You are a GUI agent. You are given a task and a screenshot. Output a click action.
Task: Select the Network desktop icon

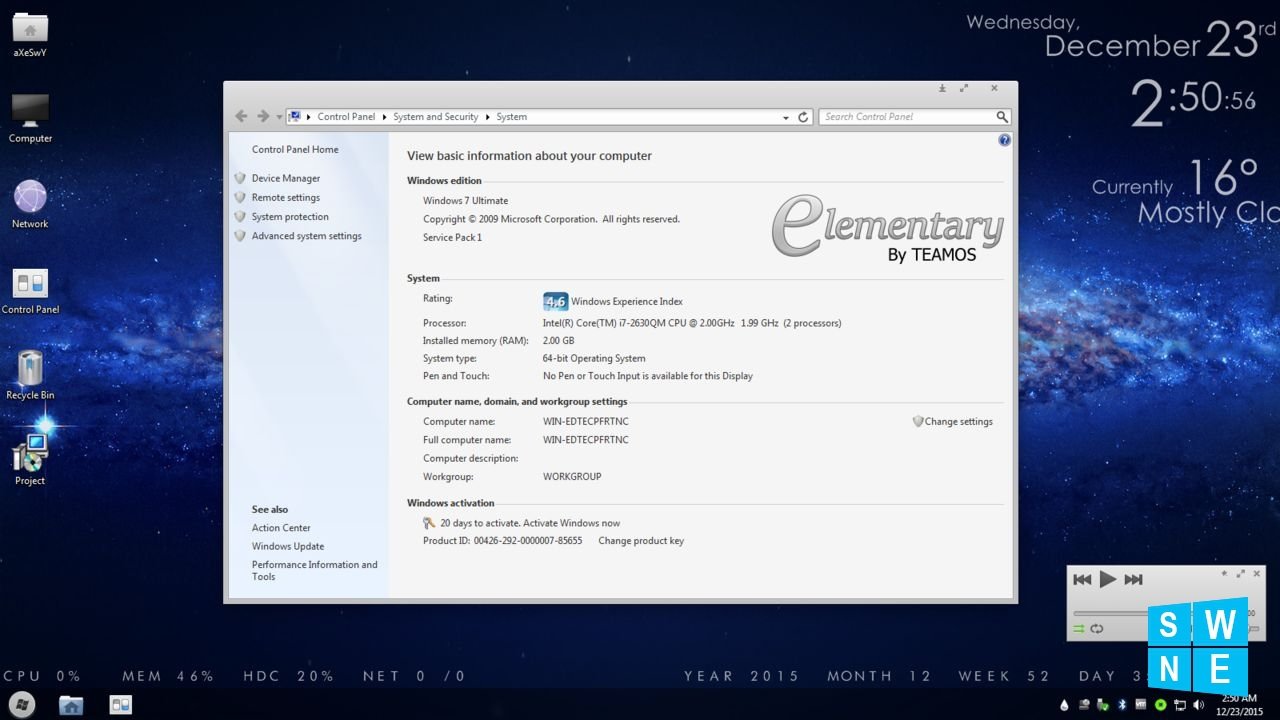click(x=30, y=204)
